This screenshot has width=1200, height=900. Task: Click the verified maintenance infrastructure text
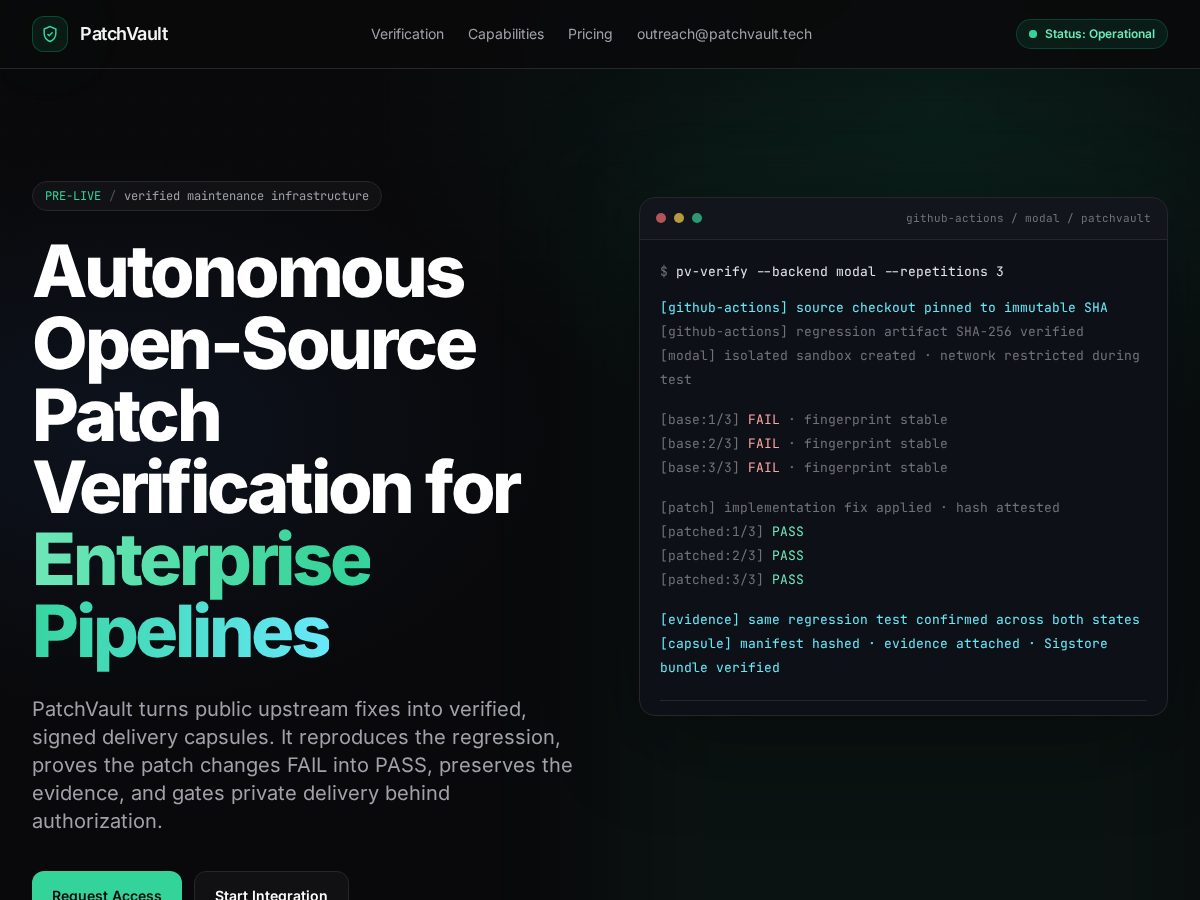(246, 196)
